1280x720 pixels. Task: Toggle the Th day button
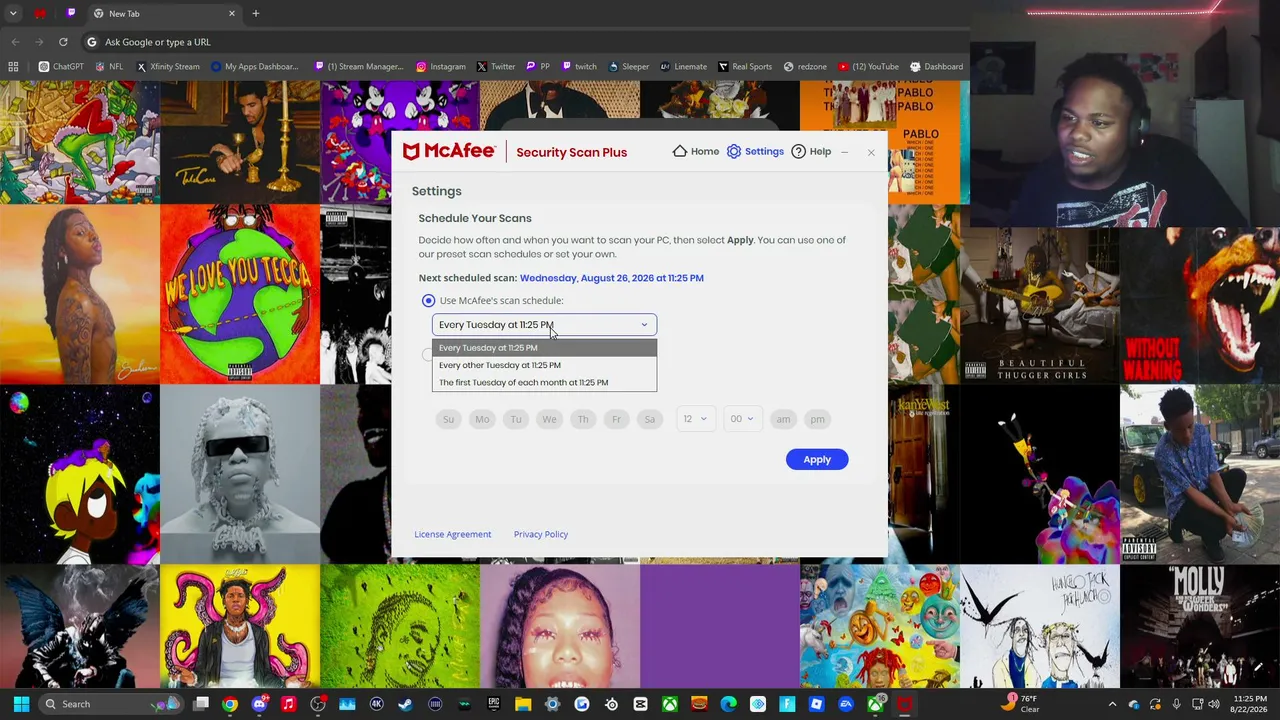(583, 419)
